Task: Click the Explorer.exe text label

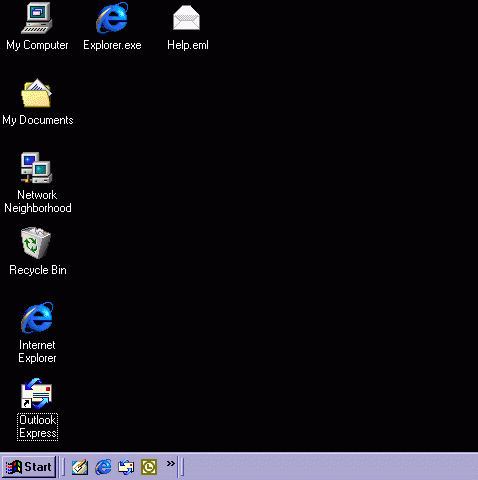Action: pyautogui.click(x=112, y=45)
